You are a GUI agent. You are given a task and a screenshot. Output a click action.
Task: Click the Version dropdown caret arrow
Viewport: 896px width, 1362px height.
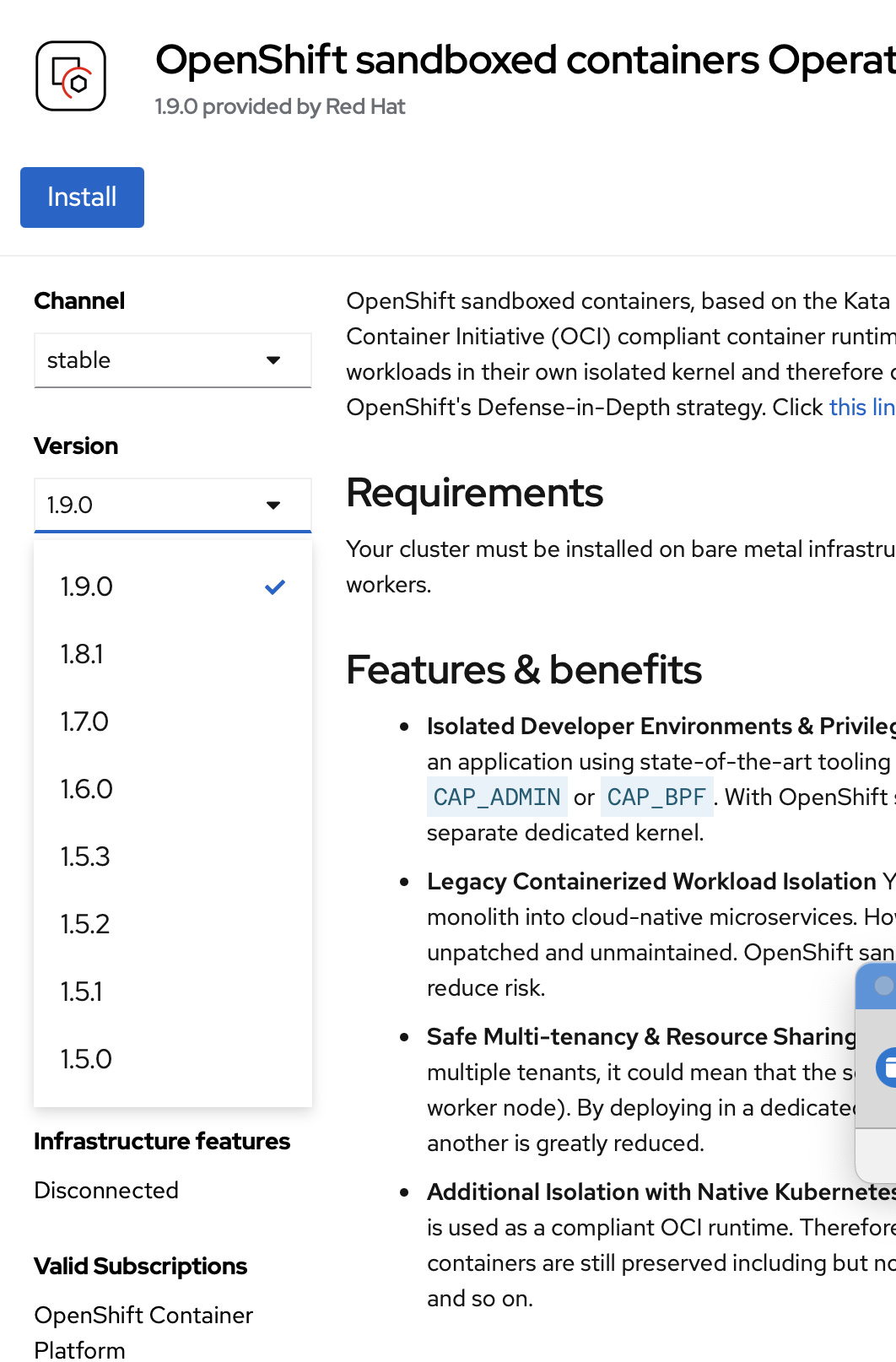point(273,505)
